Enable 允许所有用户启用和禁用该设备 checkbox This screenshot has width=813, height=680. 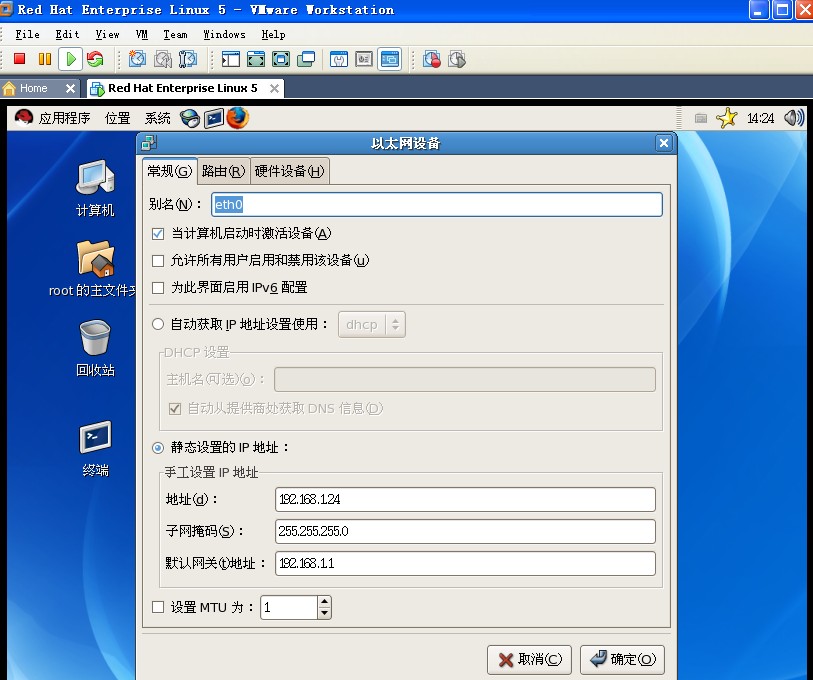pyautogui.click(x=158, y=261)
